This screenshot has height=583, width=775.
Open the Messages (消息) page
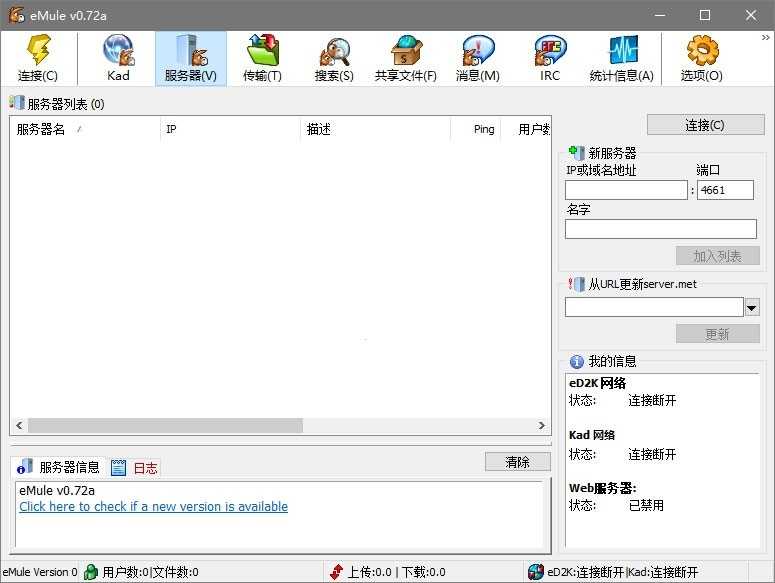click(477, 58)
